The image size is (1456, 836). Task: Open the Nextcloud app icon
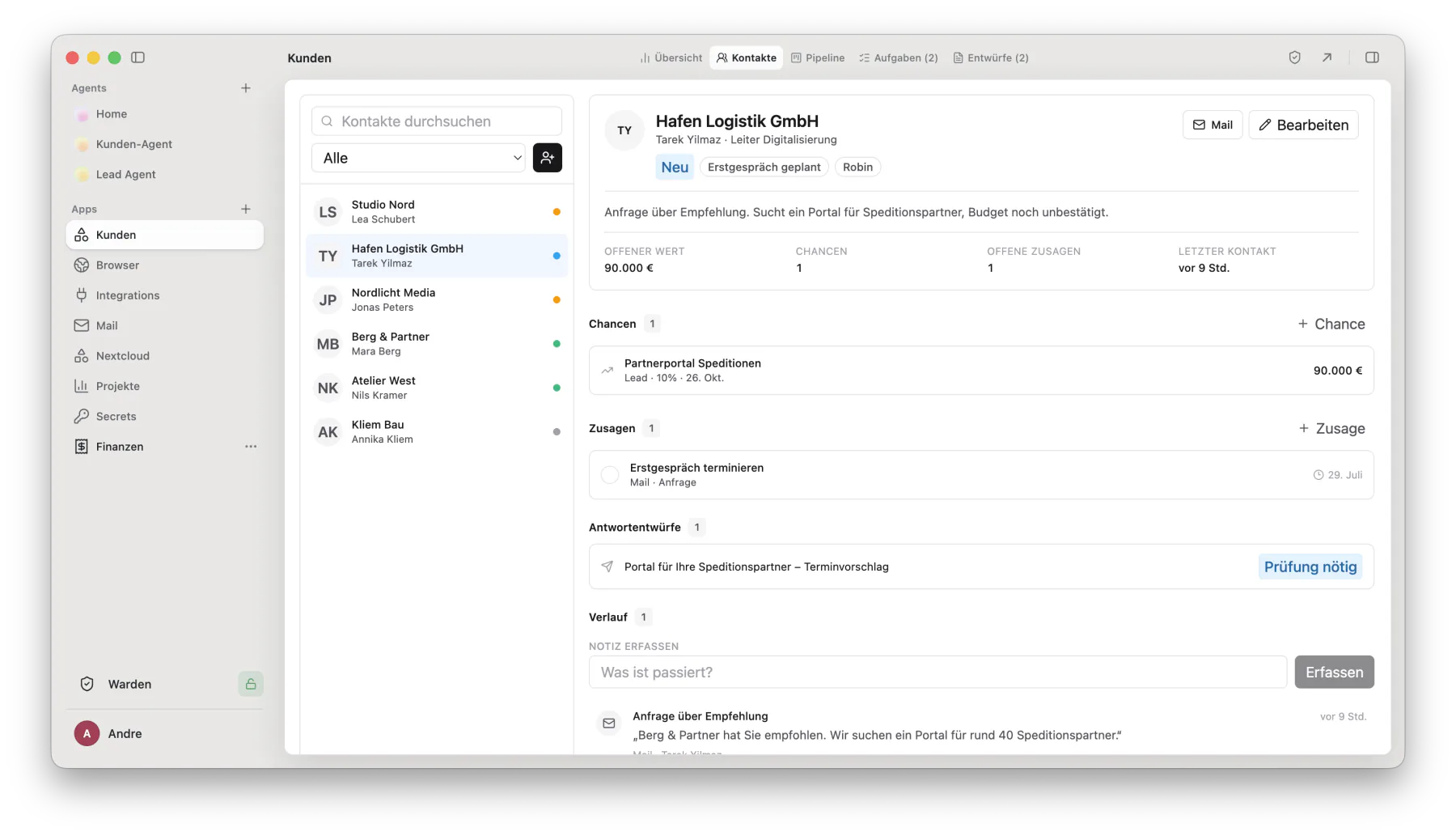point(82,356)
